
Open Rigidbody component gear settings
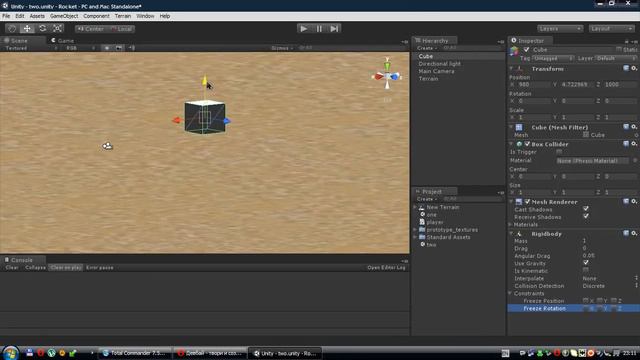tap(634, 233)
